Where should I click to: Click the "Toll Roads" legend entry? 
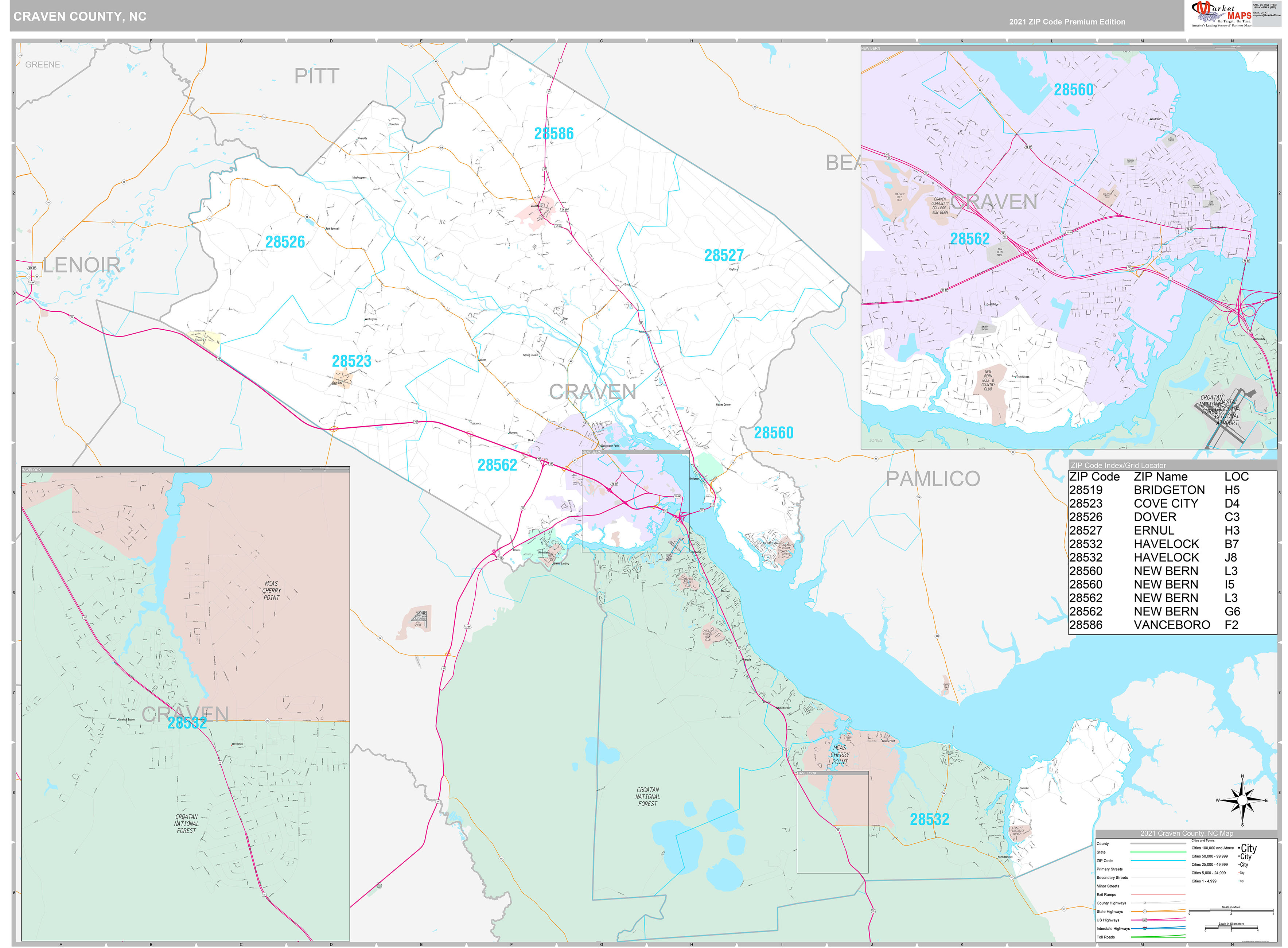(1106, 937)
